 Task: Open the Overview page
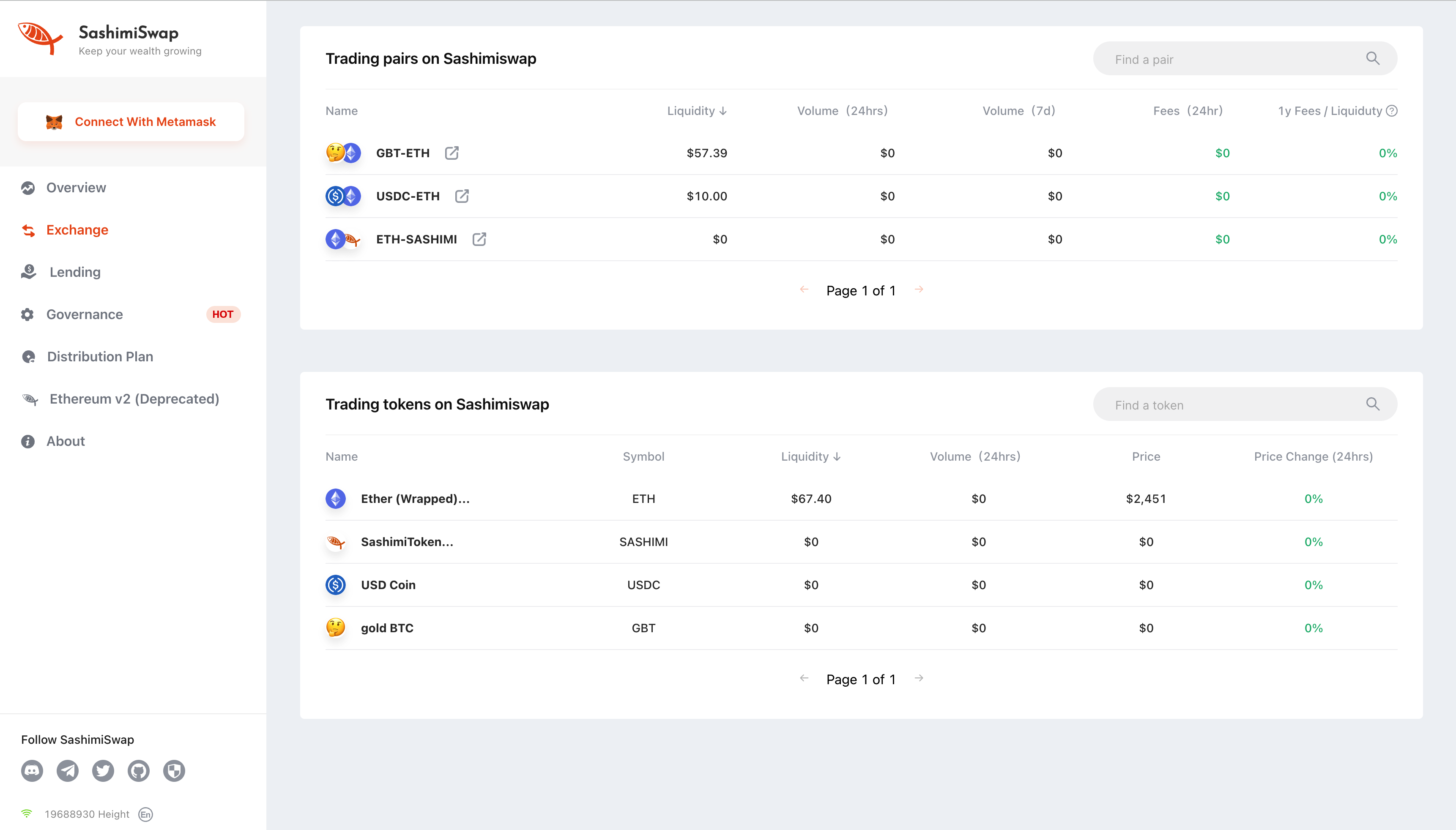pyautogui.click(x=76, y=188)
